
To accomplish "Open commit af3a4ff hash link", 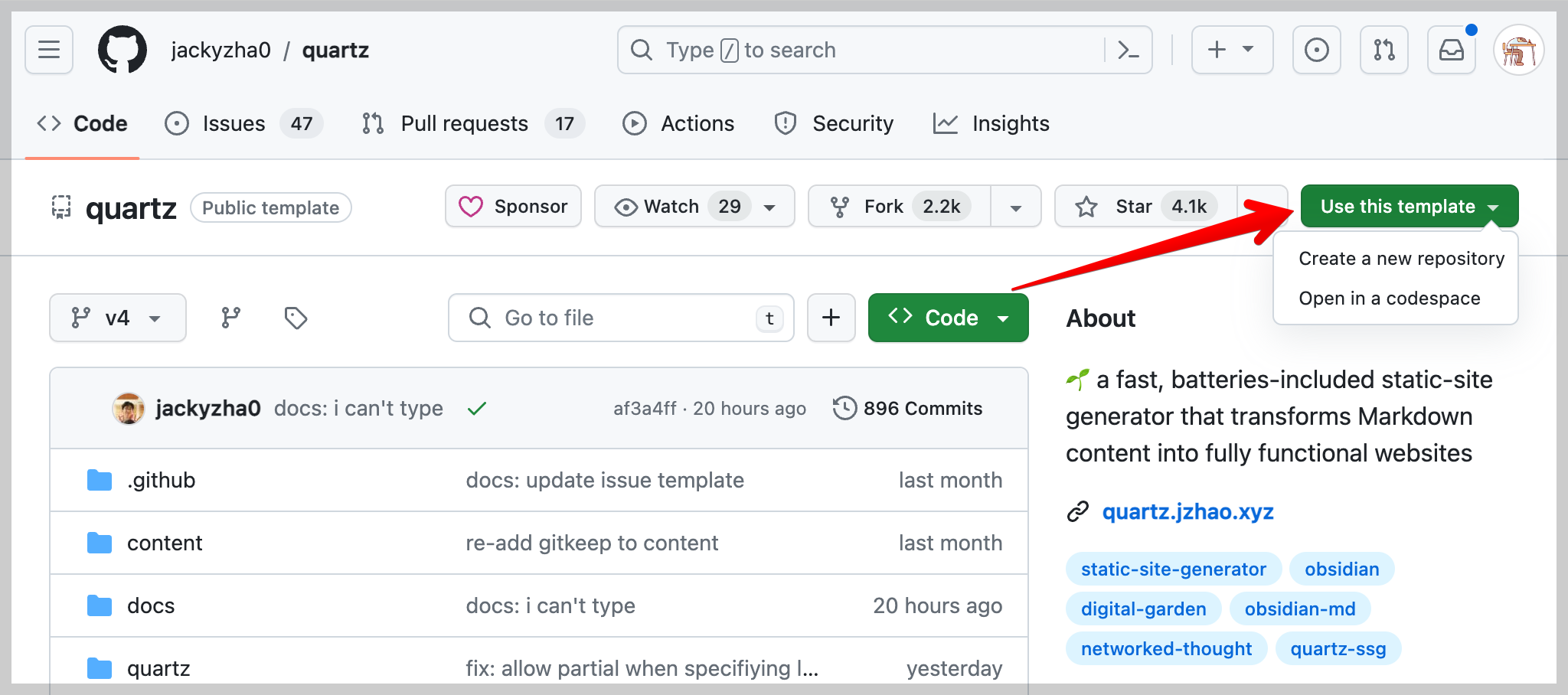I will pos(645,409).
